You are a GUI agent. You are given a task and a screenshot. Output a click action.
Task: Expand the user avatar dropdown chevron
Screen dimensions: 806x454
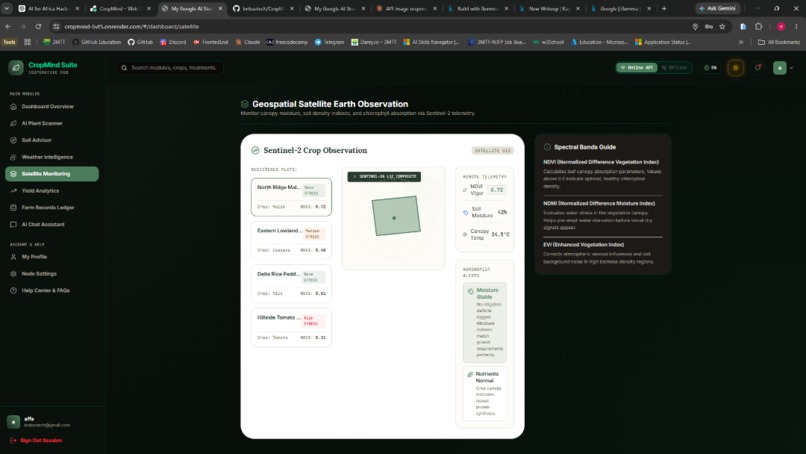pyautogui.click(x=791, y=68)
